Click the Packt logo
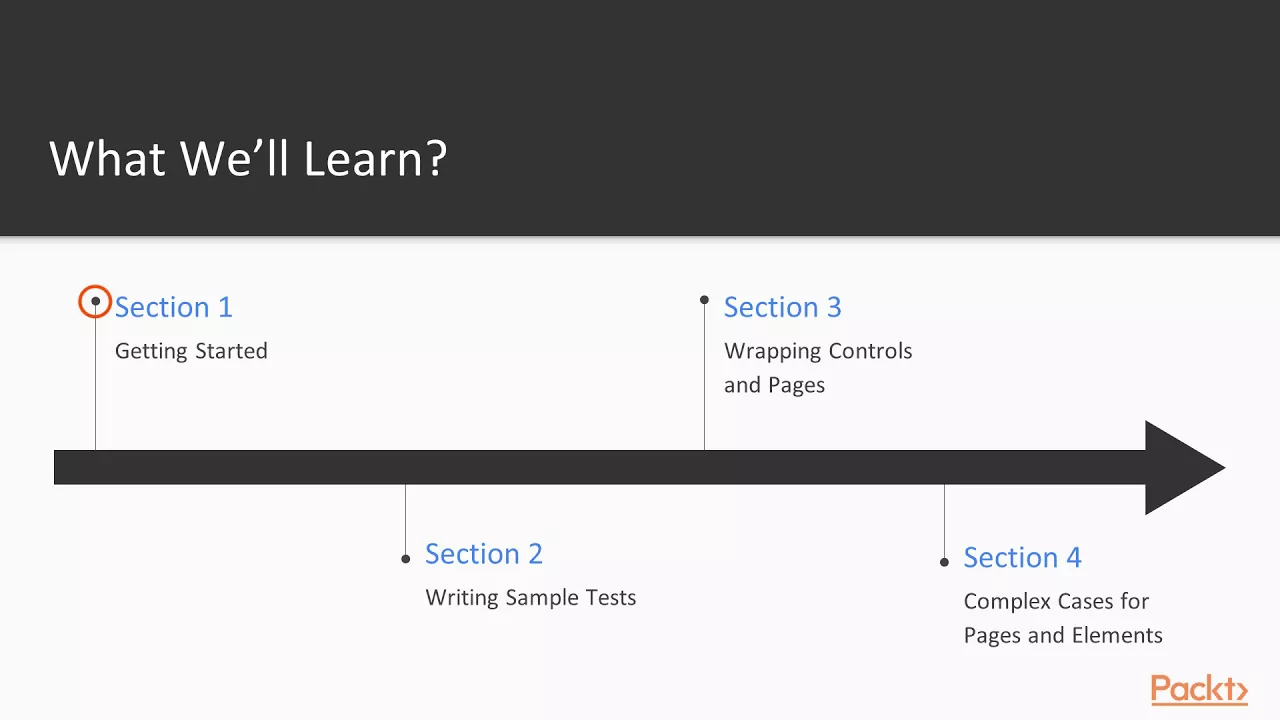Screen dimensions: 1280x720 (x=1199, y=690)
